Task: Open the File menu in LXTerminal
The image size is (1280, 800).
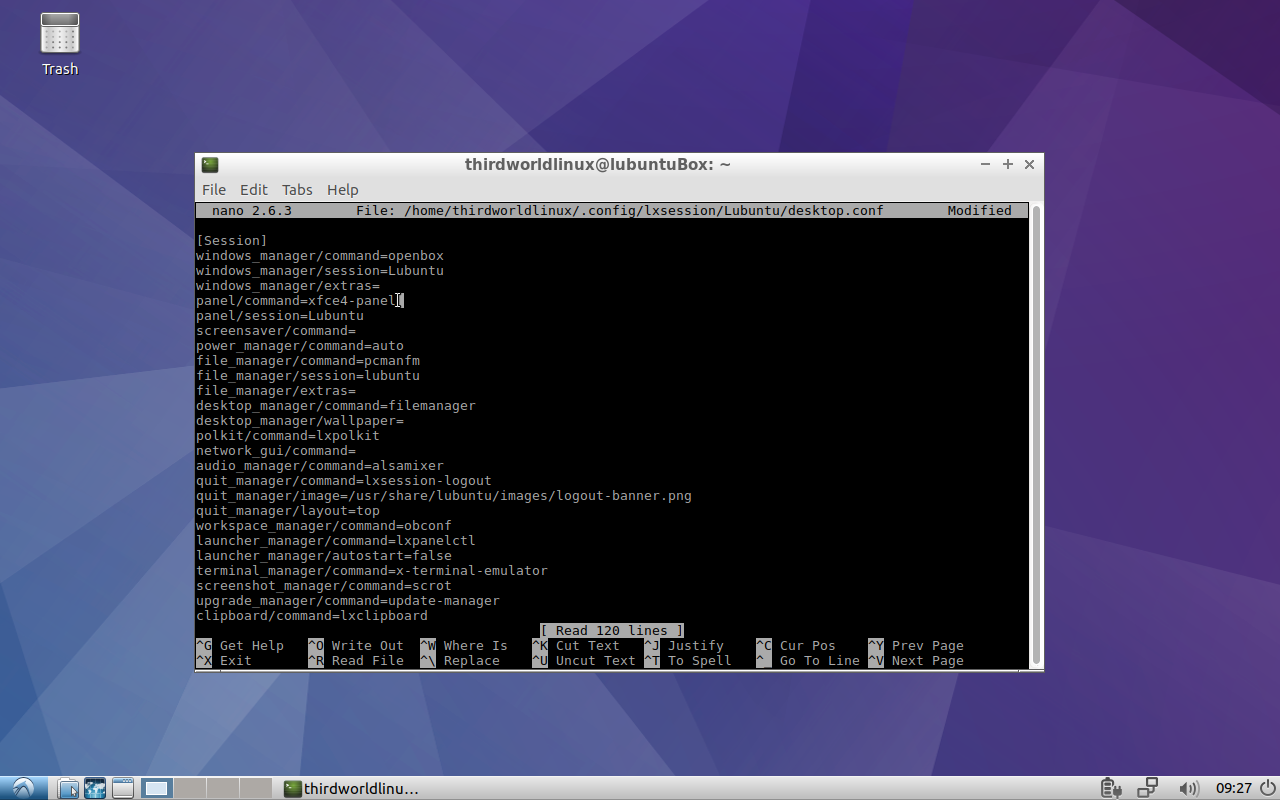Action: coord(213,189)
